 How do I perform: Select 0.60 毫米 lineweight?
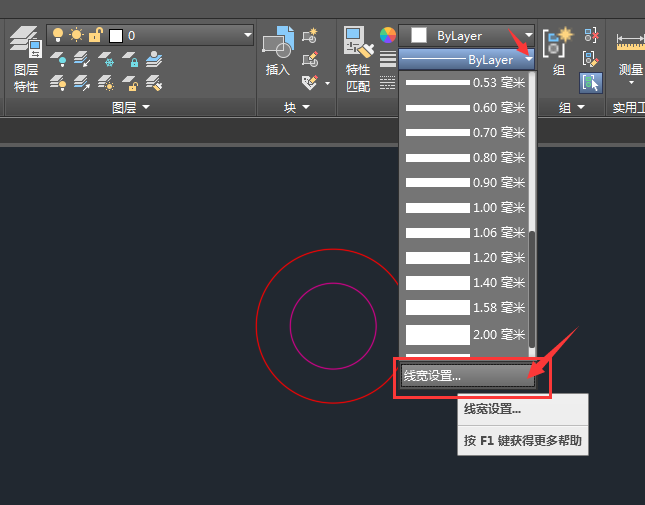point(465,108)
